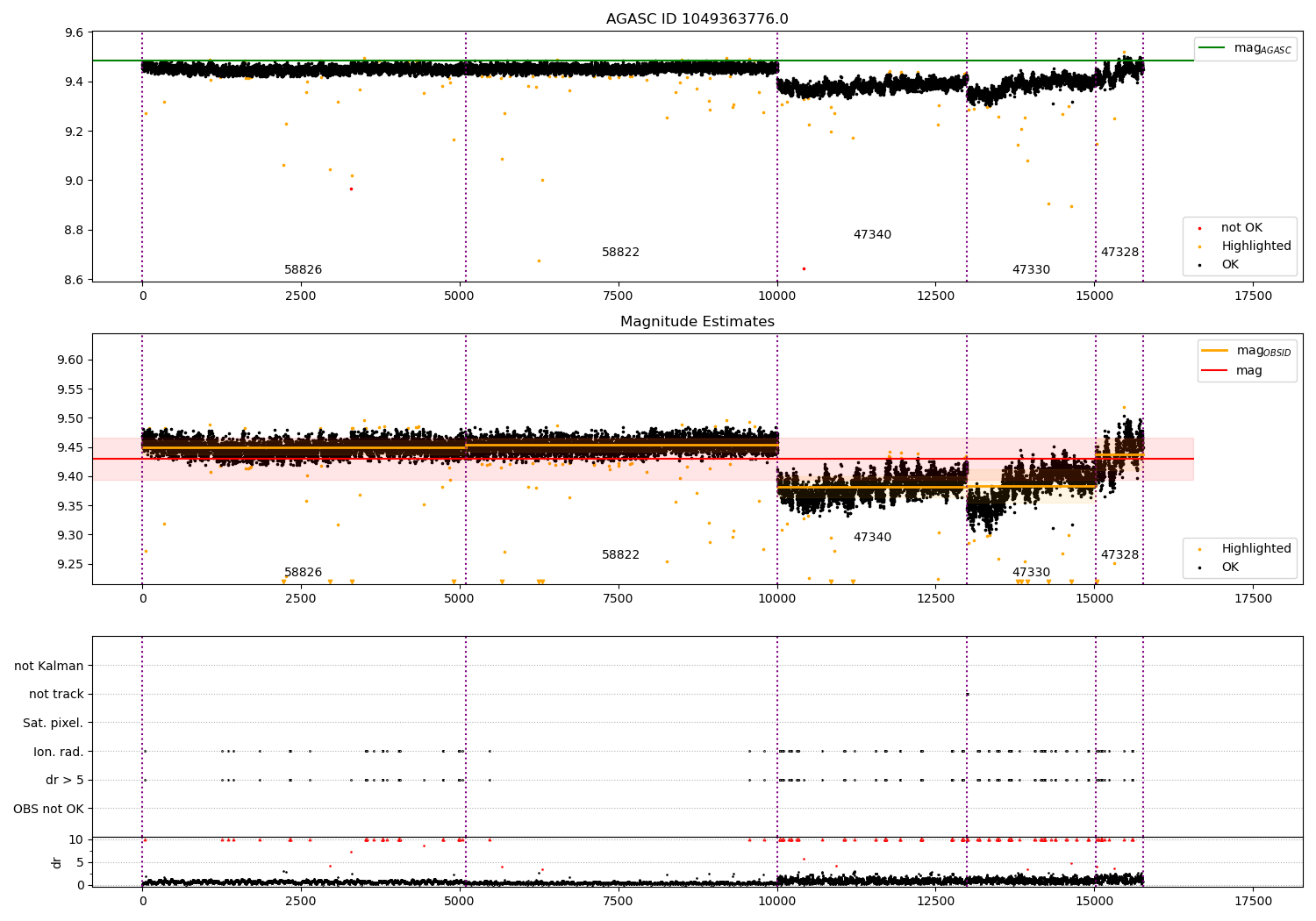Screen dimensions: 1316x921
Task: Click the "47328" label in the top plot
Action: (1119, 253)
